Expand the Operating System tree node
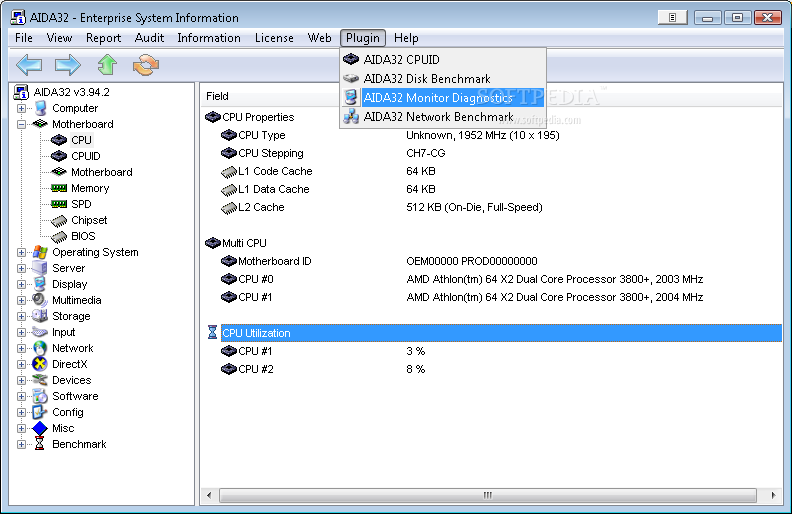Image resolution: width=792 pixels, height=514 pixels. click(22, 252)
